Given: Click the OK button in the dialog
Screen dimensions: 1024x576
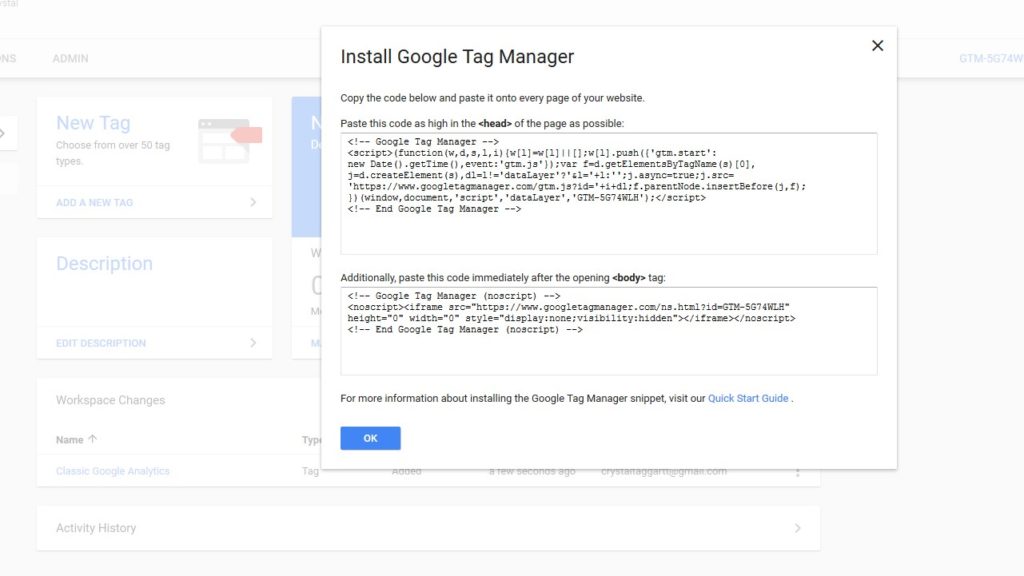Looking at the screenshot, I should point(370,438).
